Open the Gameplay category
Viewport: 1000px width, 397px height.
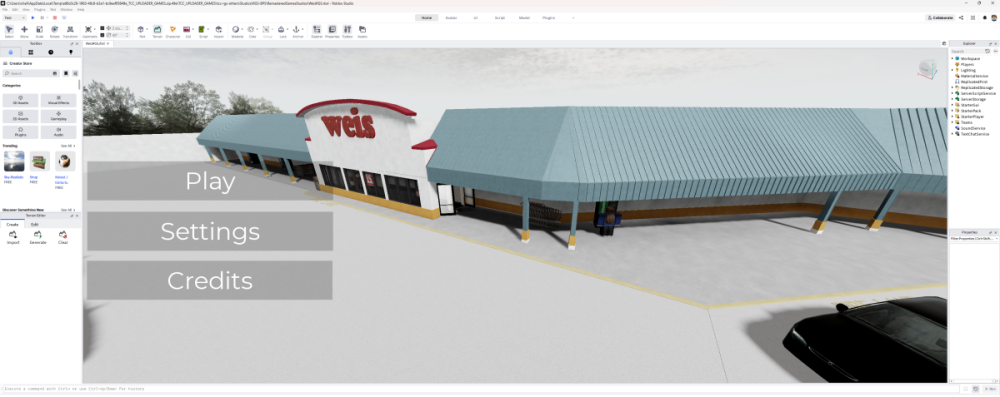tap(59, 116)
